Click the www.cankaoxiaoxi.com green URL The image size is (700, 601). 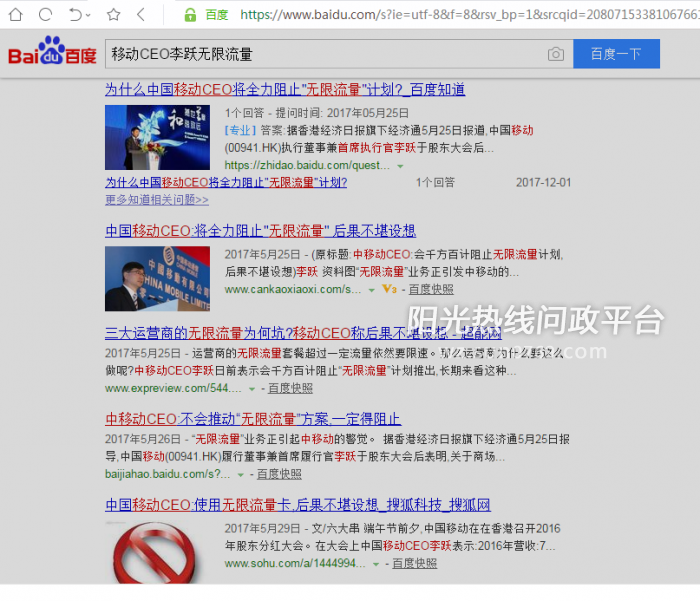[x=292, y=289]
